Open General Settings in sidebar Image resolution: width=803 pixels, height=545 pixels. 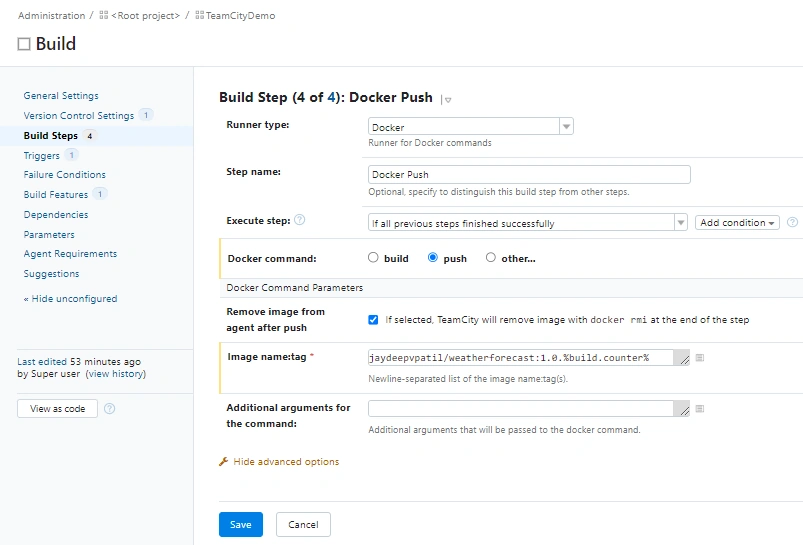(61, 96)
